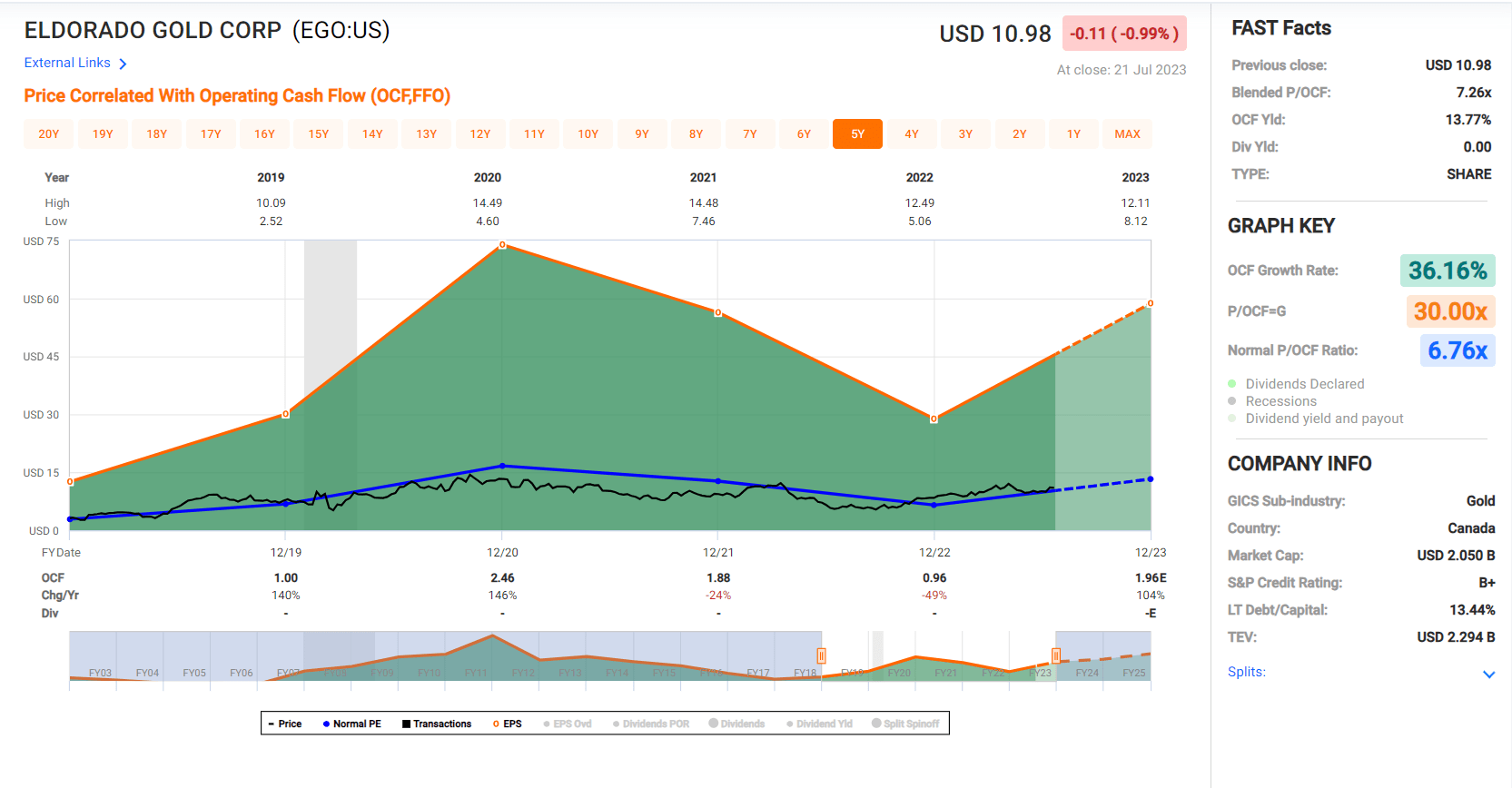
Task: Select the 1Y time range tab
Action: pyautogui.click(x=1073, y=133)
